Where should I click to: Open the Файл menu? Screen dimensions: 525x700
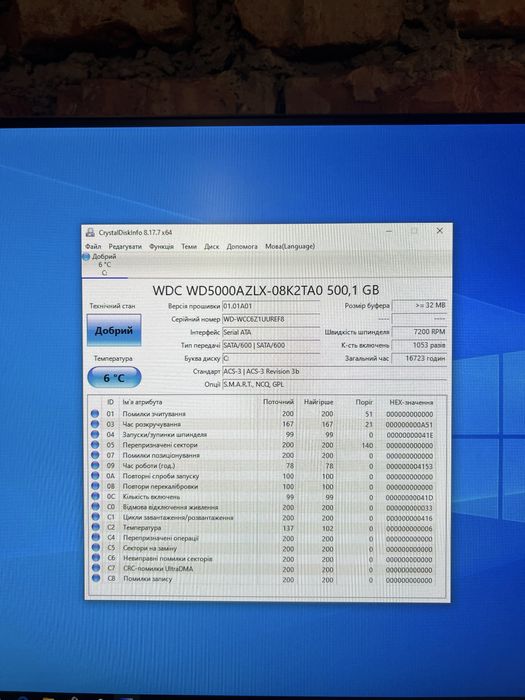[93, 246]
